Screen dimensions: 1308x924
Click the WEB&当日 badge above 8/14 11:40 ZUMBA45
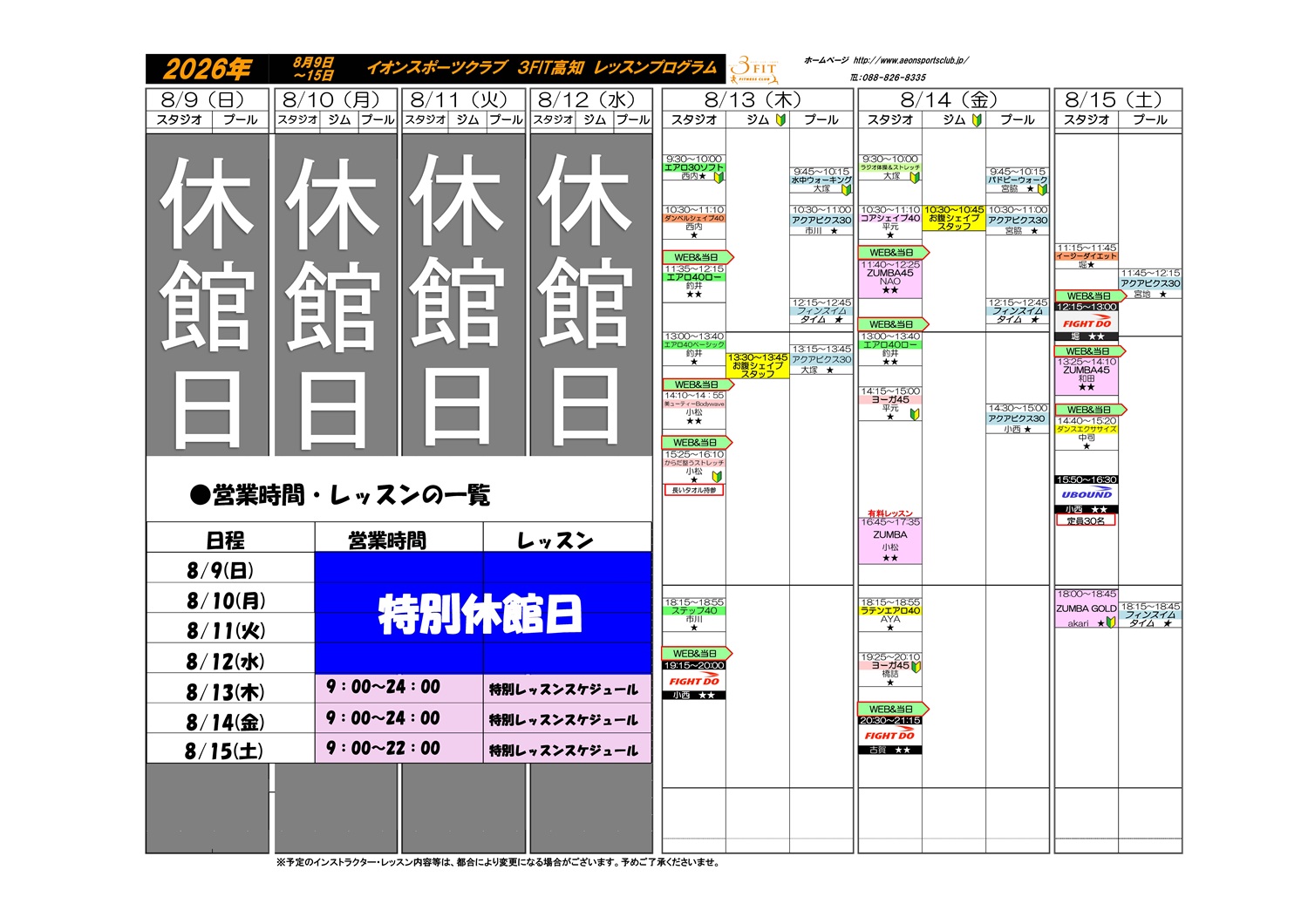(x=894, y=253)
